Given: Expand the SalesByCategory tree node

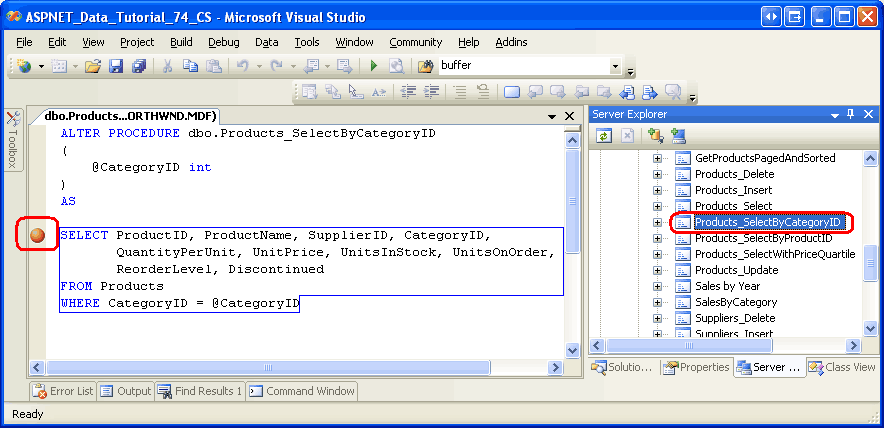Looking at the screenshot, I should coord(658,302).
